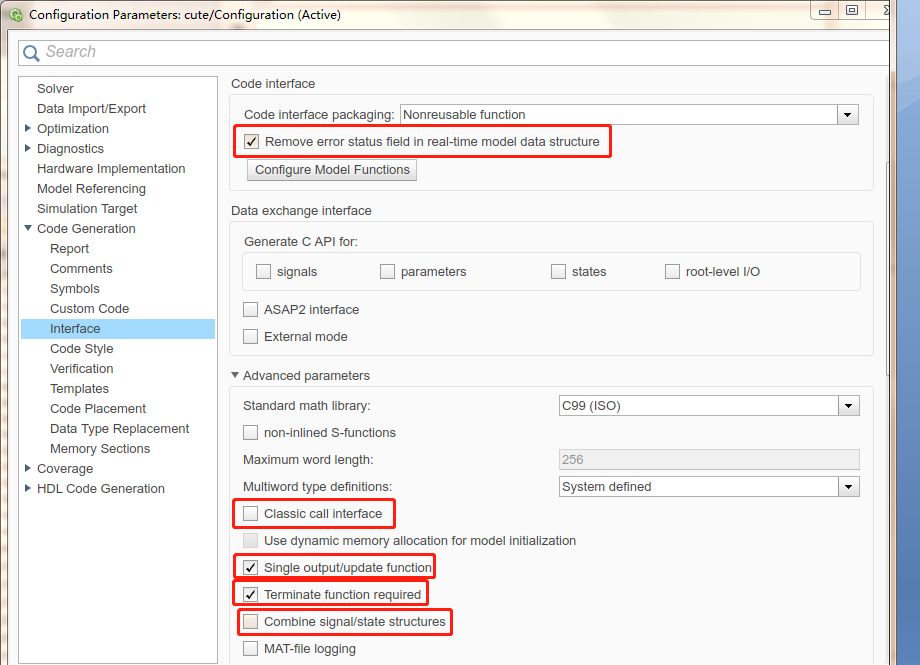920x665 pixels.
Task: Expand HDL Code Generation tree node
Action: coord(28,488)
